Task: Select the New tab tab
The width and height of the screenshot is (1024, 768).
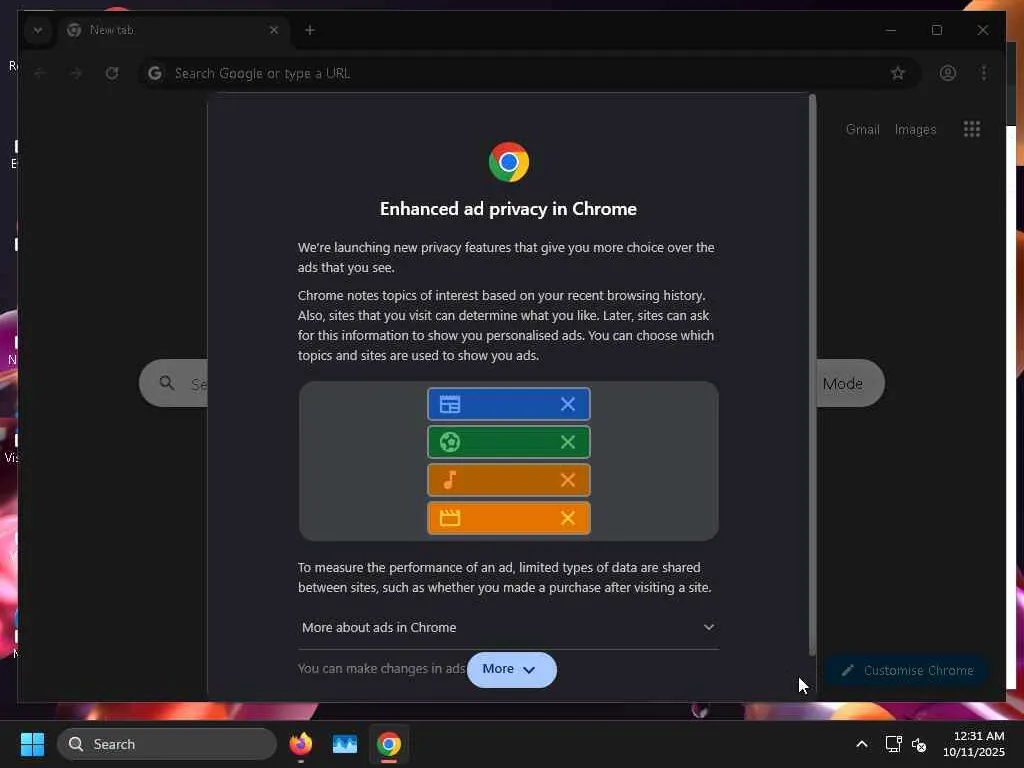Action: 173,30
